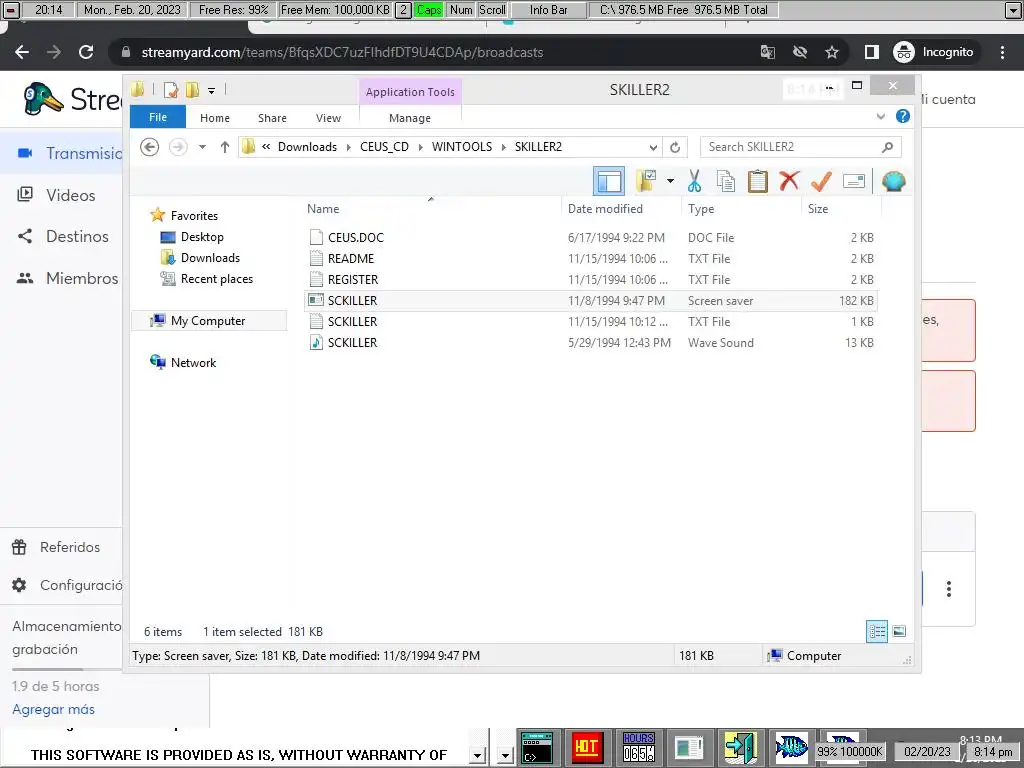Image resolution: width=1024 pixels, height=768 pixels.
Task: Open Explorer help question mark icon
Action: [x=903, y=116]
